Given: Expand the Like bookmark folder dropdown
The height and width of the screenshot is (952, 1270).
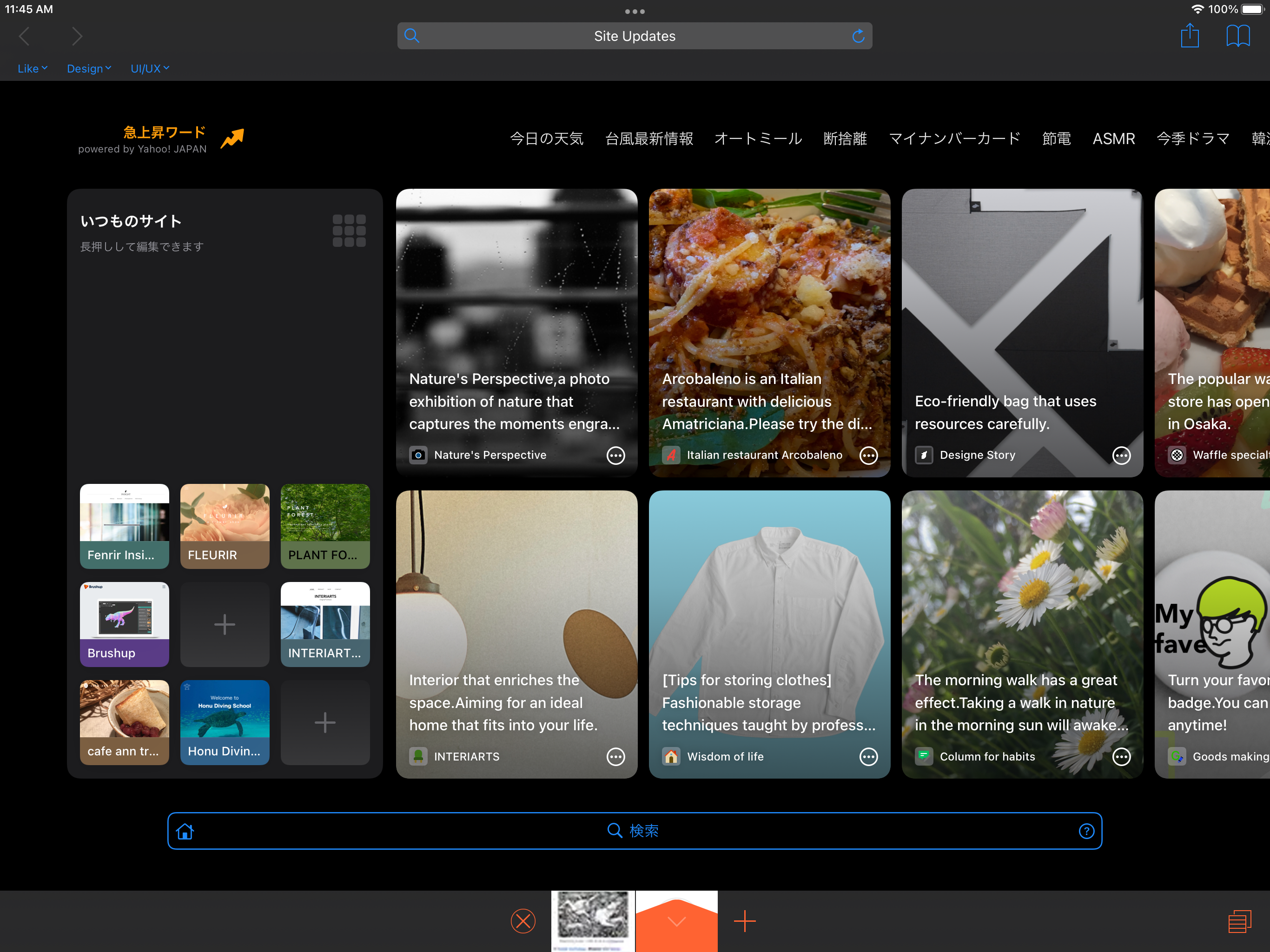Looking at the screenshot, I should tap(32, 68).
